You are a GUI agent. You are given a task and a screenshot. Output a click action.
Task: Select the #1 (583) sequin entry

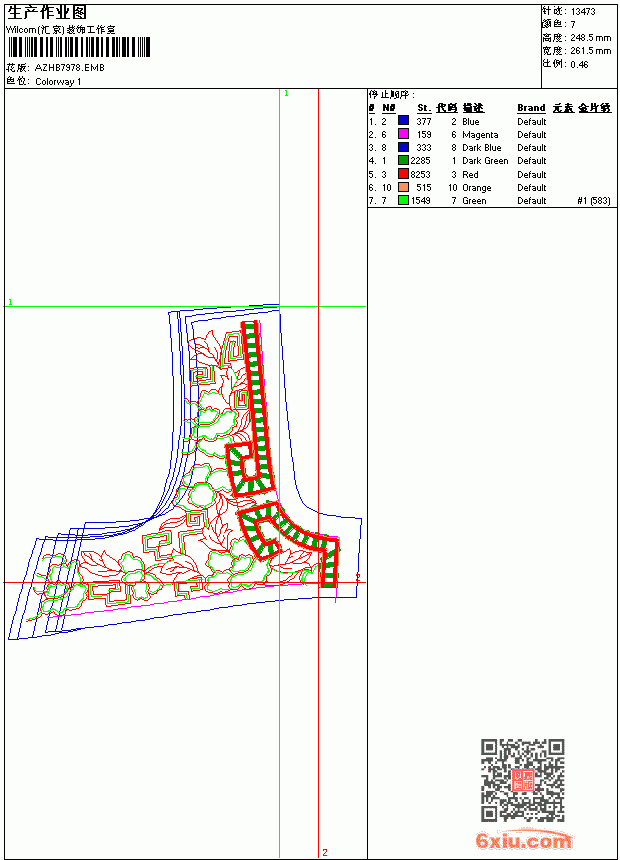[594, 201]
